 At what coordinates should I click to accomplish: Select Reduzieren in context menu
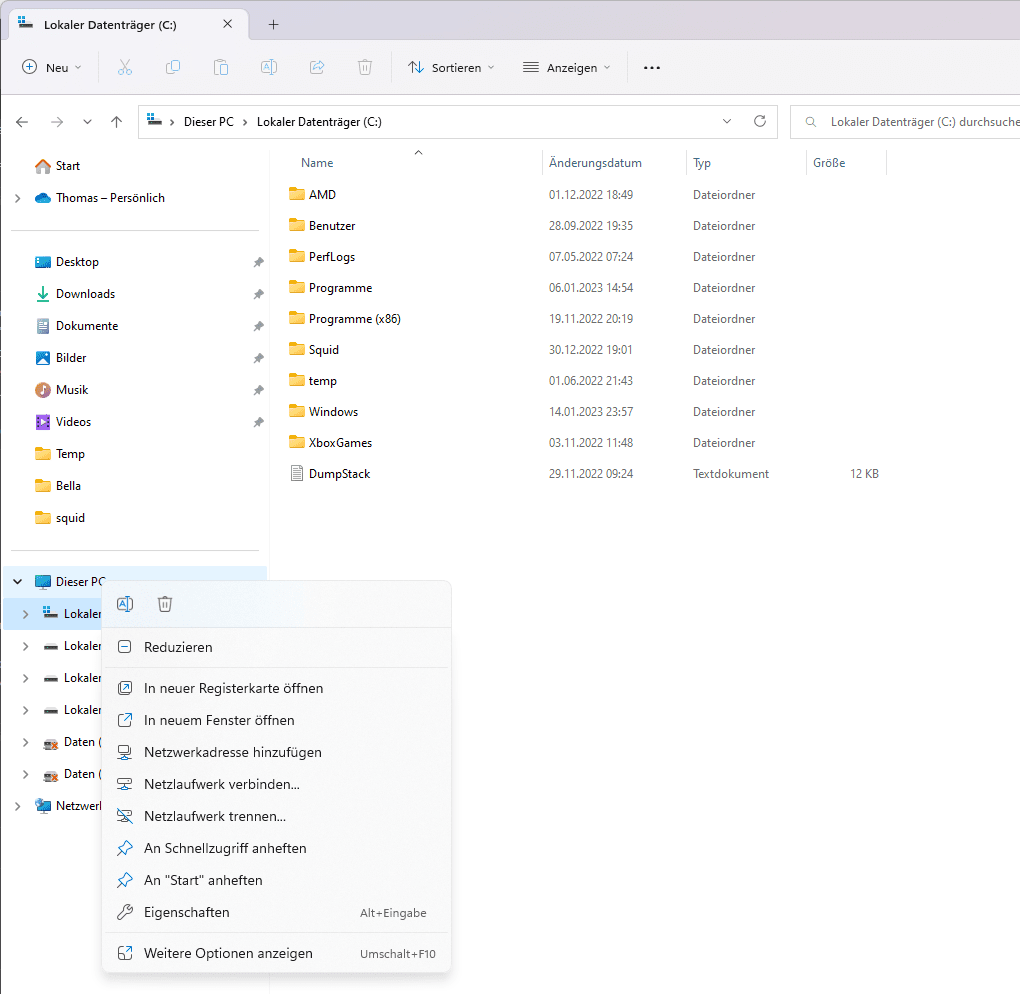(x=276, y=647)
